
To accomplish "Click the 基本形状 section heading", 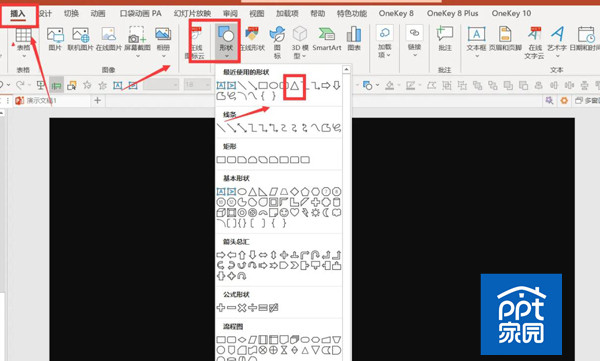I will coord(236,178).
